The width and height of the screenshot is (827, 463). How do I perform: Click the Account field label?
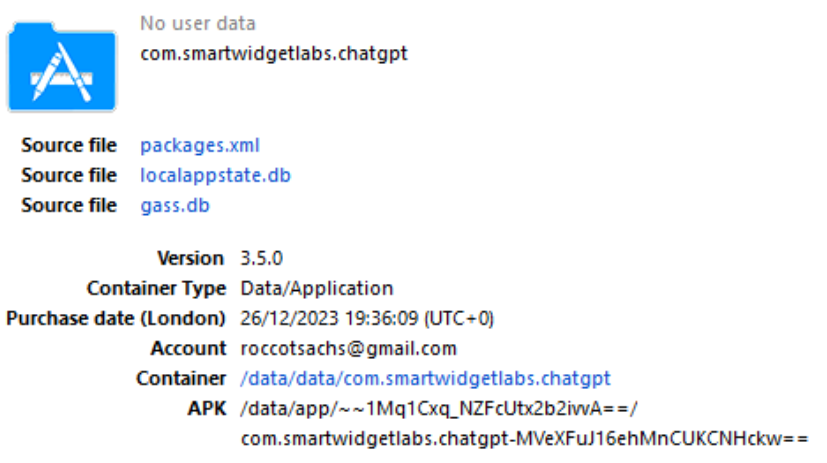(x=188, y=349)
